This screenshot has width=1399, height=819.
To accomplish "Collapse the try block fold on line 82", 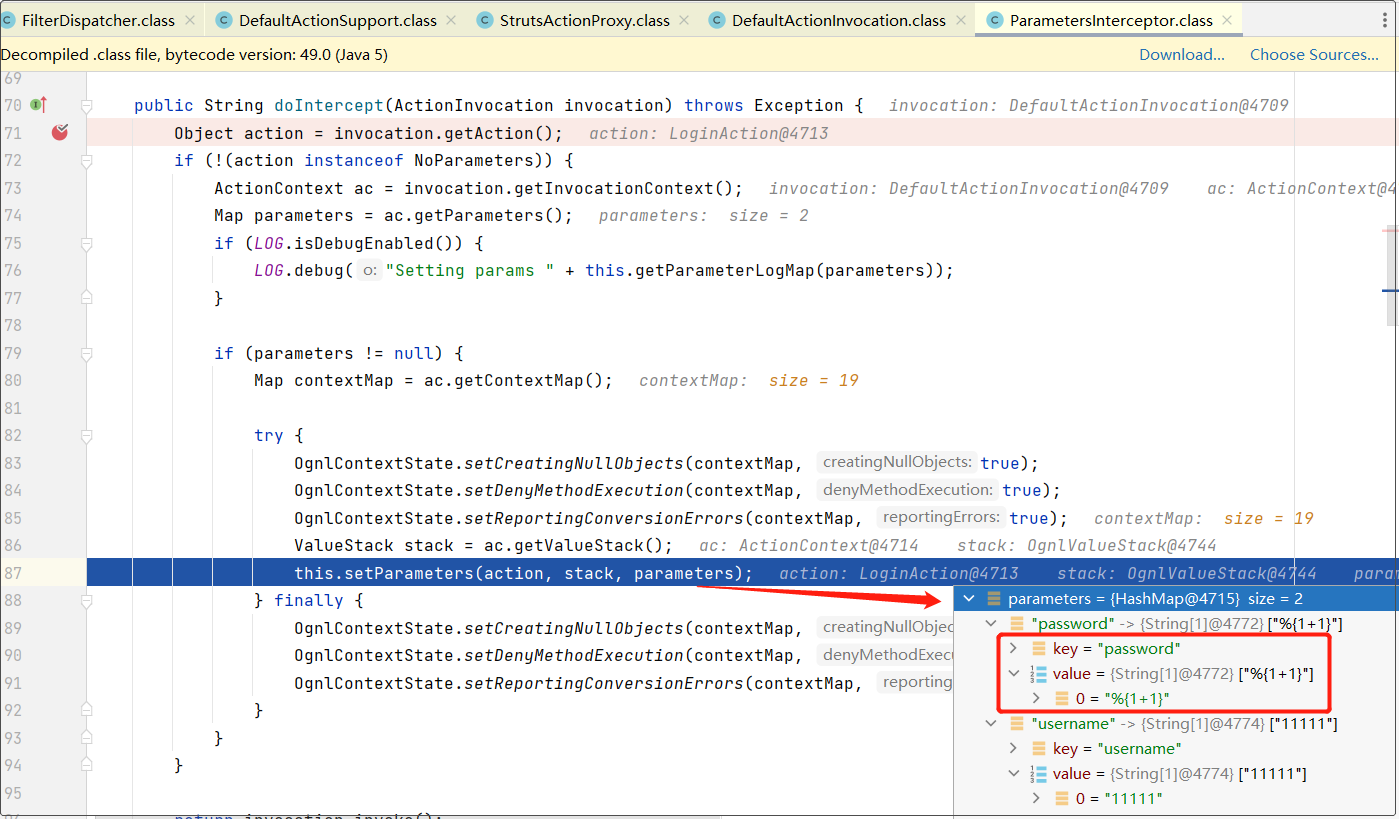I will pos(87,435).
